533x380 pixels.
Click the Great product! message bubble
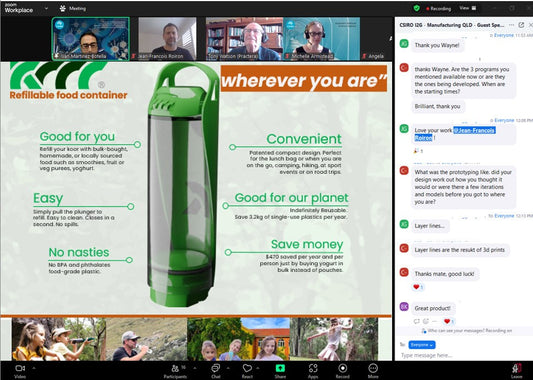[432, 308]
